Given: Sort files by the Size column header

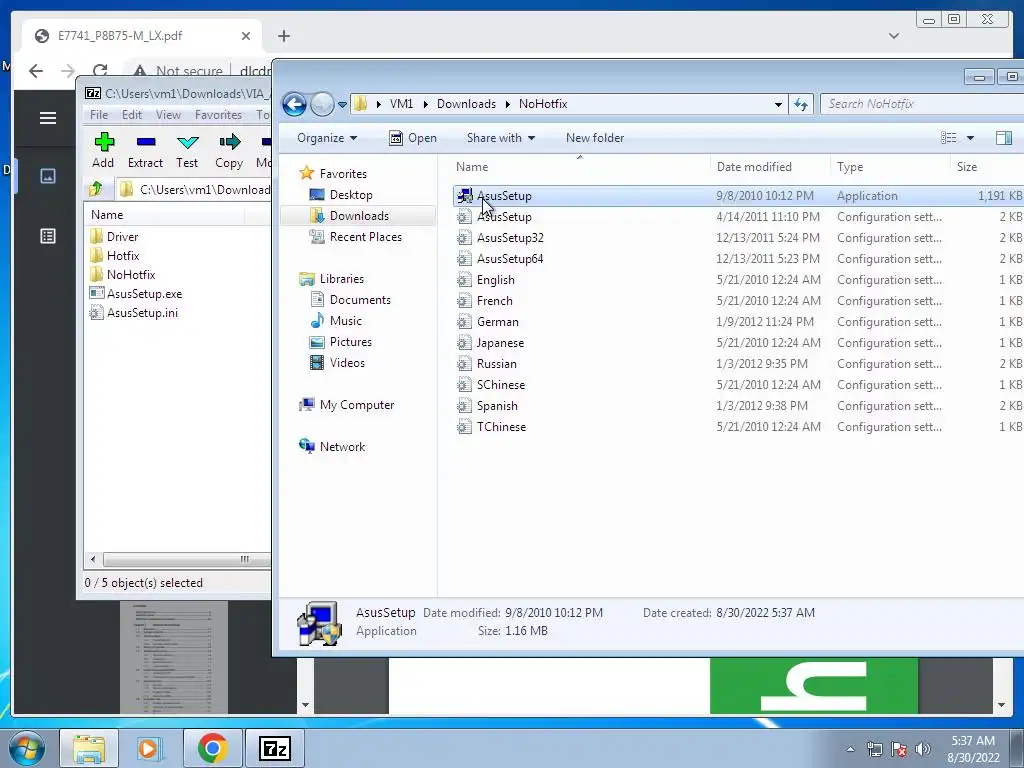Looking at the screenshot, I should coord(986,167).
